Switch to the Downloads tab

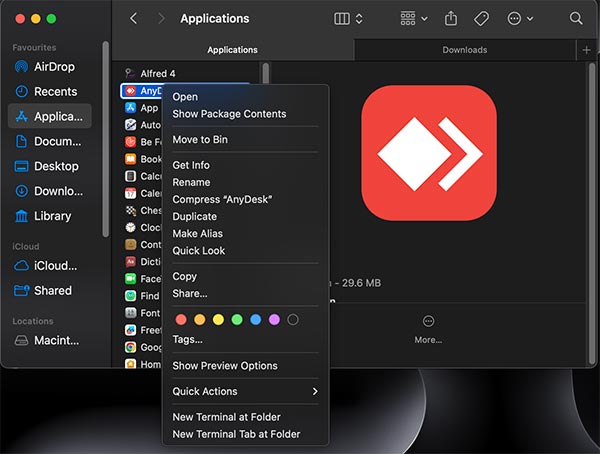click(465, 50)
